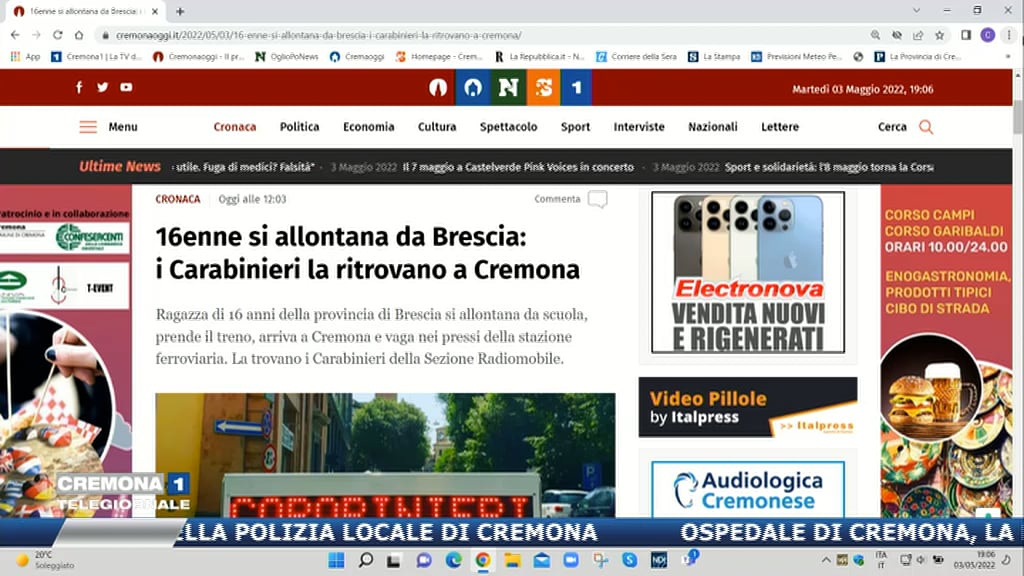Image resolution: width=1024 pixels, height=576 pixels.
Task: Toggle the browser side panel icon
Action: tap(966, 35)
